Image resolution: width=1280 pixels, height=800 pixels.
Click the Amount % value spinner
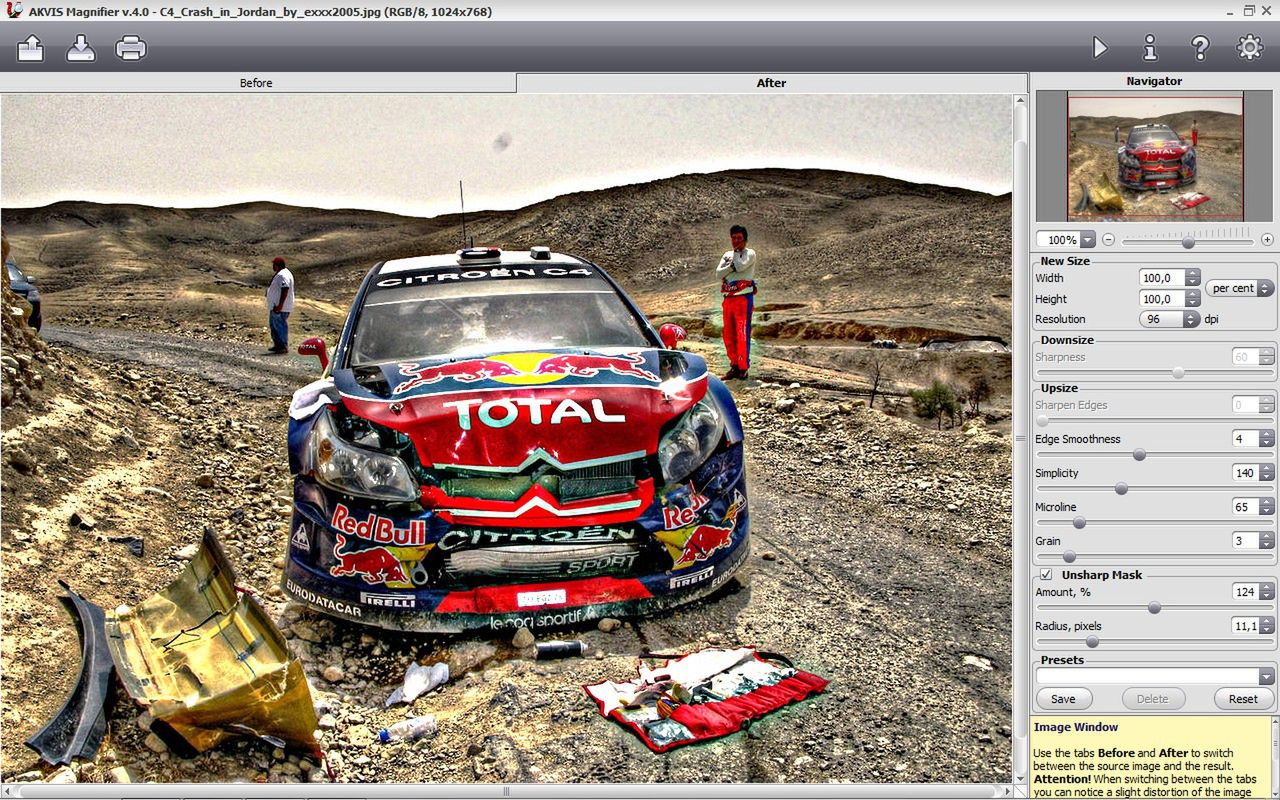pyautogui.click(x=1267, y=592)
